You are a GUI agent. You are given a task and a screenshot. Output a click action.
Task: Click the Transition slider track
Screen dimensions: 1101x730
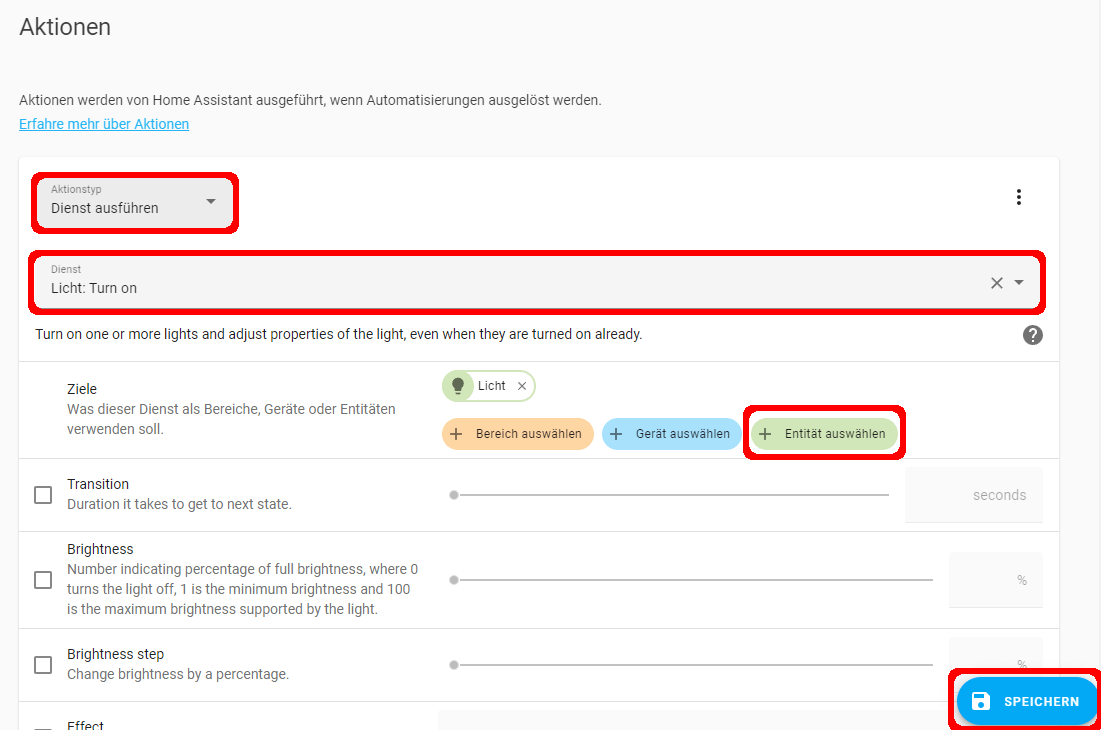click(x=670, y=495)
